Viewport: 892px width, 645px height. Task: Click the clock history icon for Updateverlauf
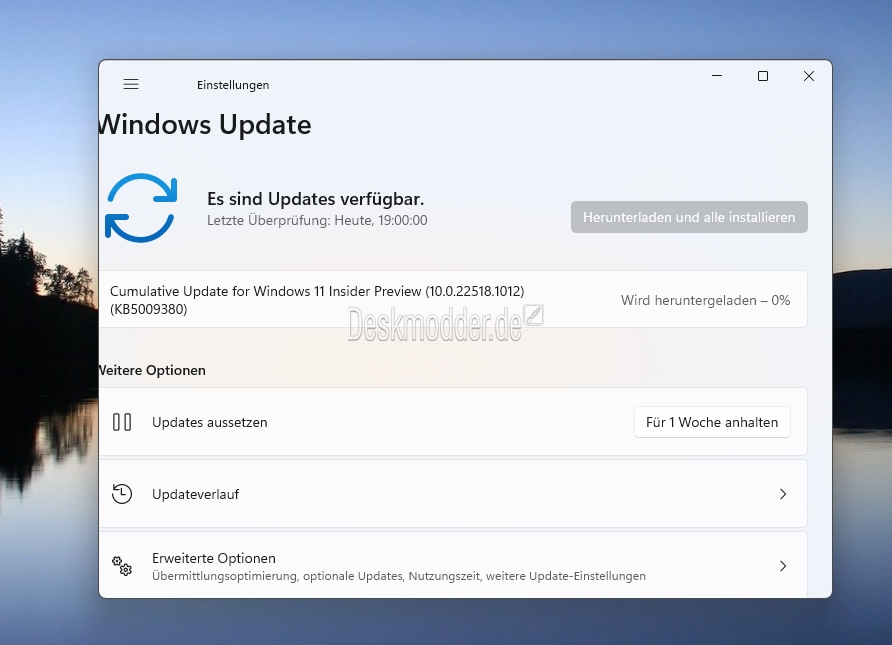pyautogui.click(x=122, y=494)
